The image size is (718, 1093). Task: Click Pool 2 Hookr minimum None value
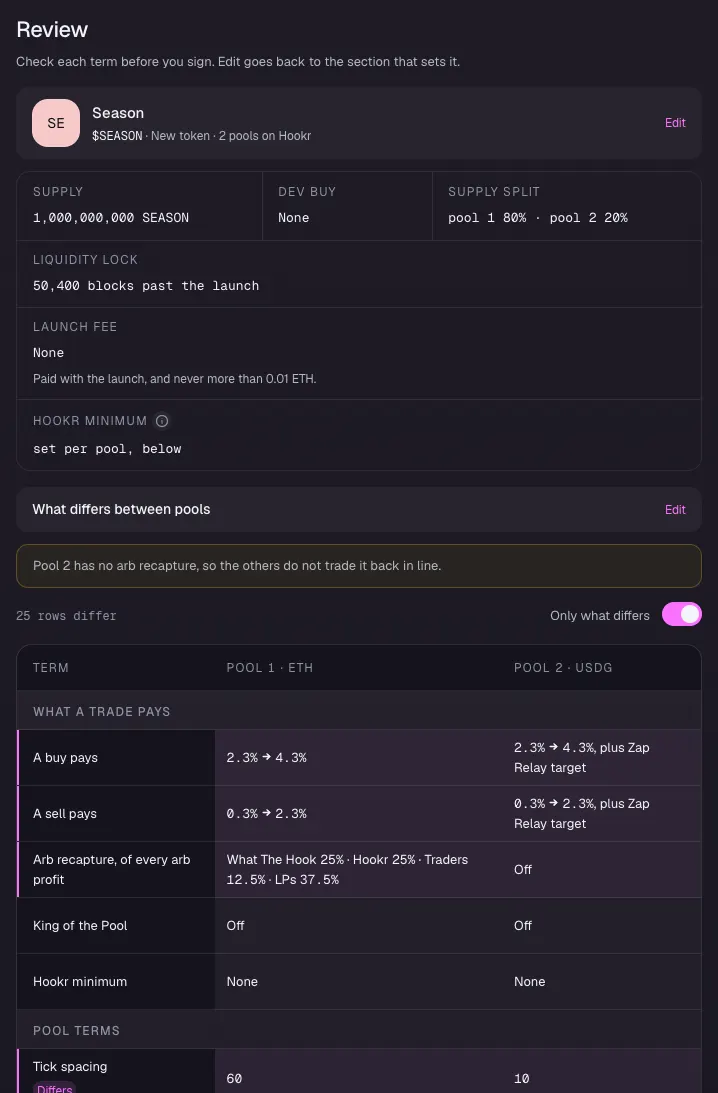coord(530,981)
